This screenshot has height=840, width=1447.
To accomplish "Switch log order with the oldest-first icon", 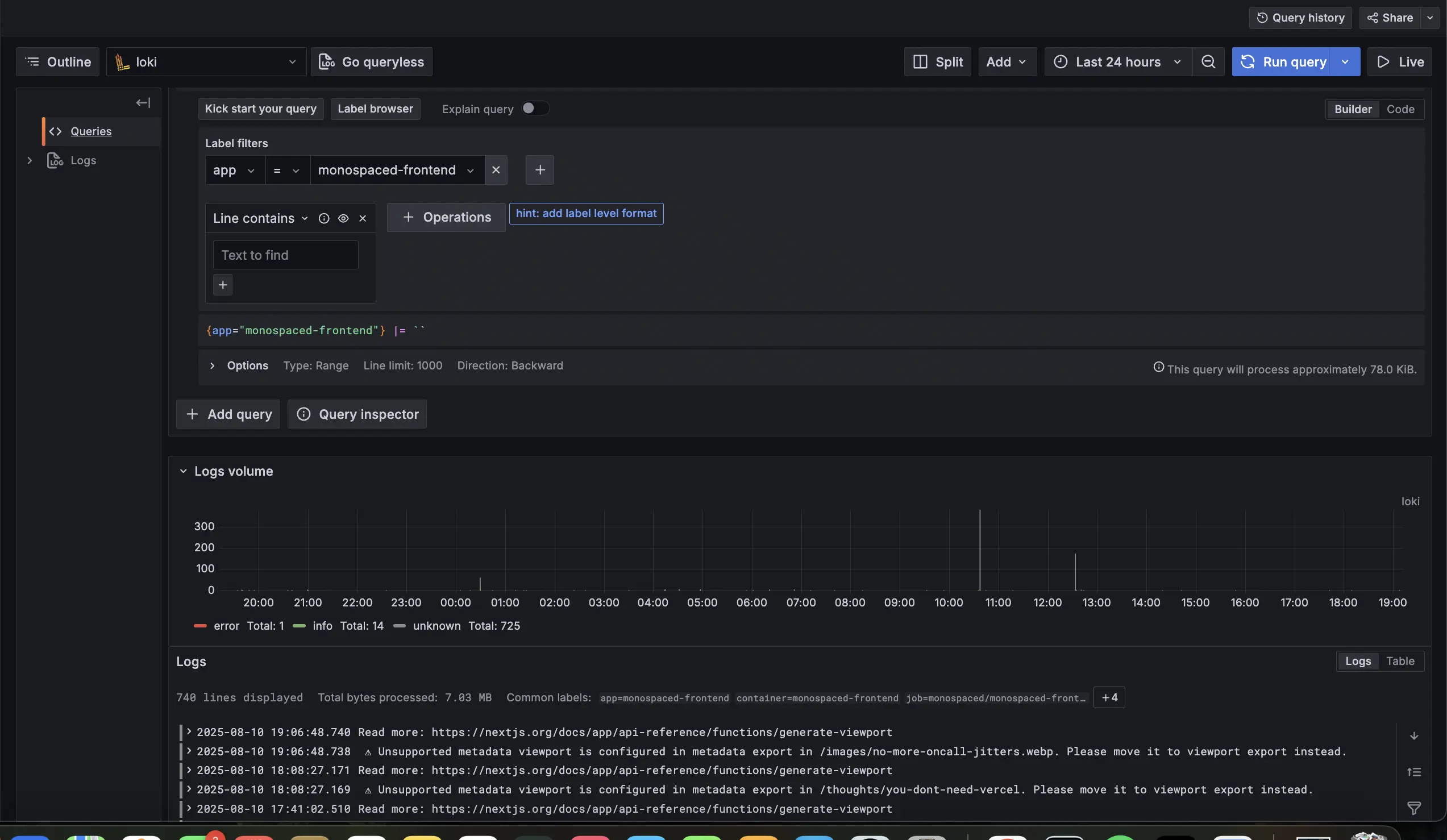I will (x=1415, y=772).
